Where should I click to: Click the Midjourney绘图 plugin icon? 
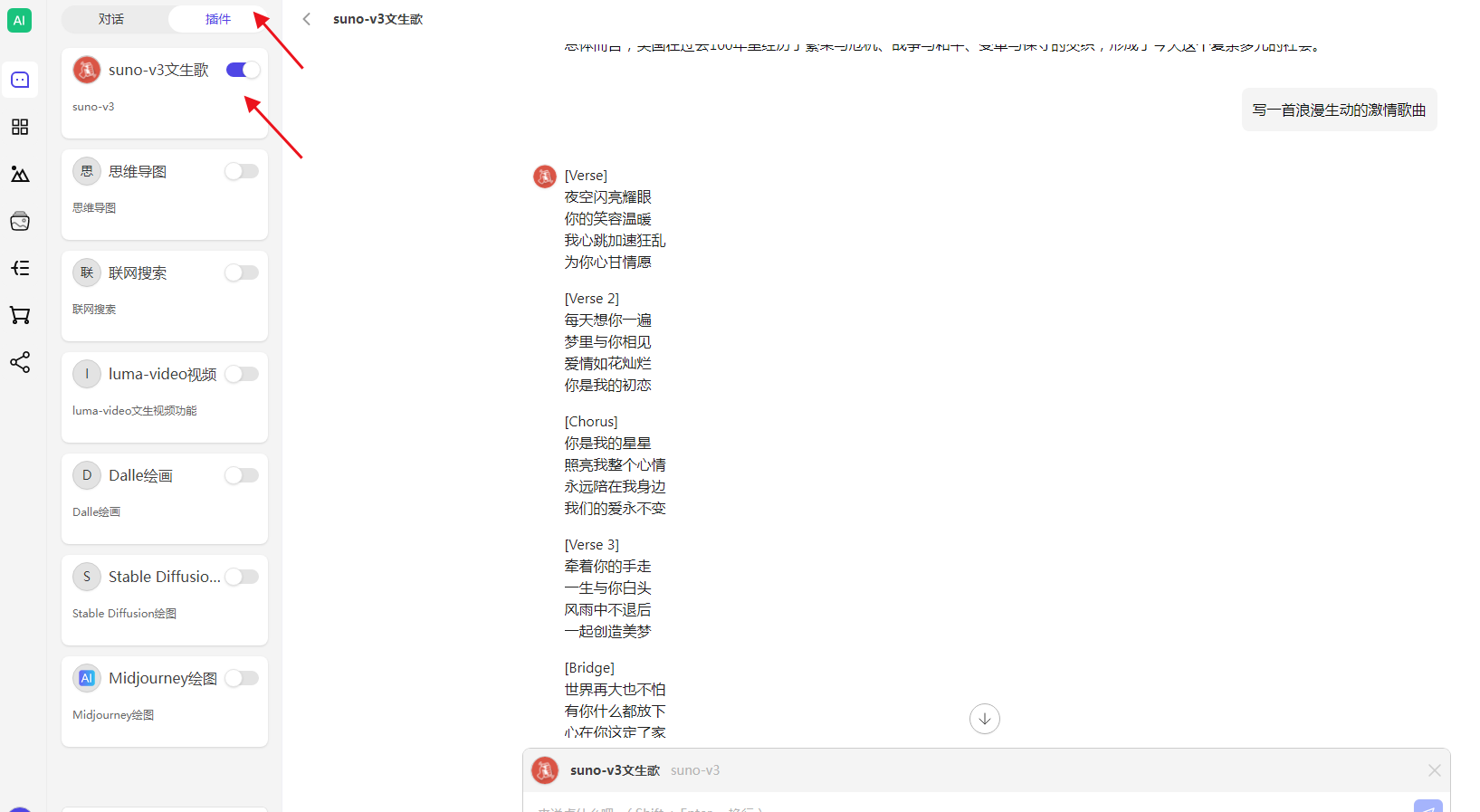(87, 678)
